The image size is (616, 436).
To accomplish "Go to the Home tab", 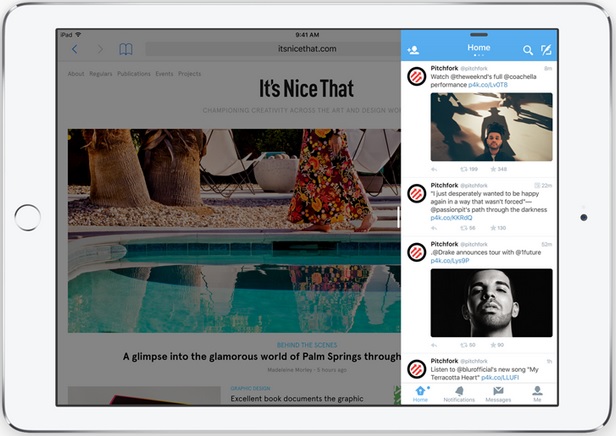I will tap(420, 393).
